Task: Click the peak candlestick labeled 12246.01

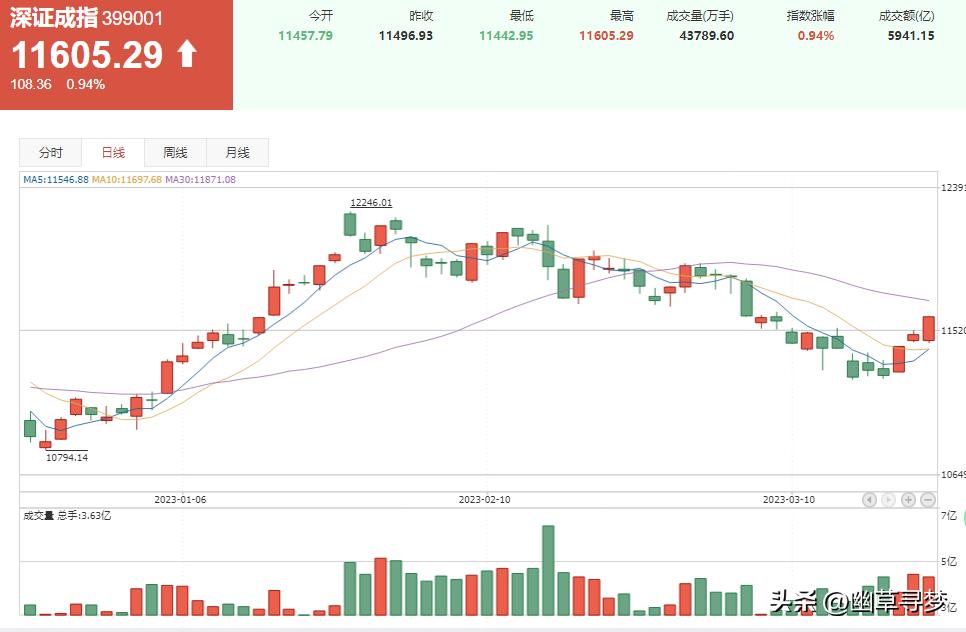Action: (350, 222)
